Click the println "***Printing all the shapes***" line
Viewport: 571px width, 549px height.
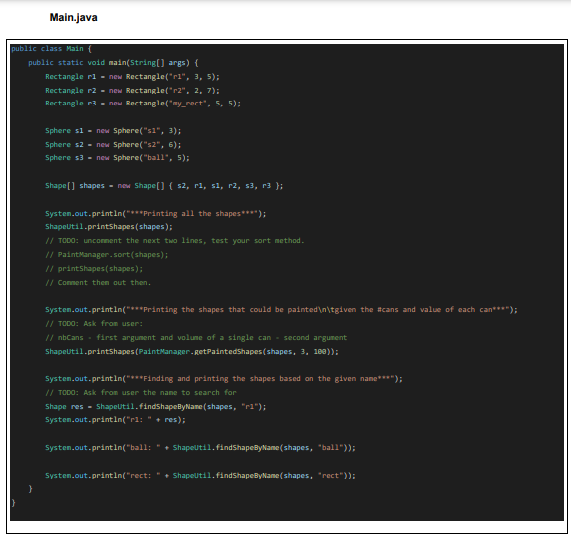click(156, 214)
